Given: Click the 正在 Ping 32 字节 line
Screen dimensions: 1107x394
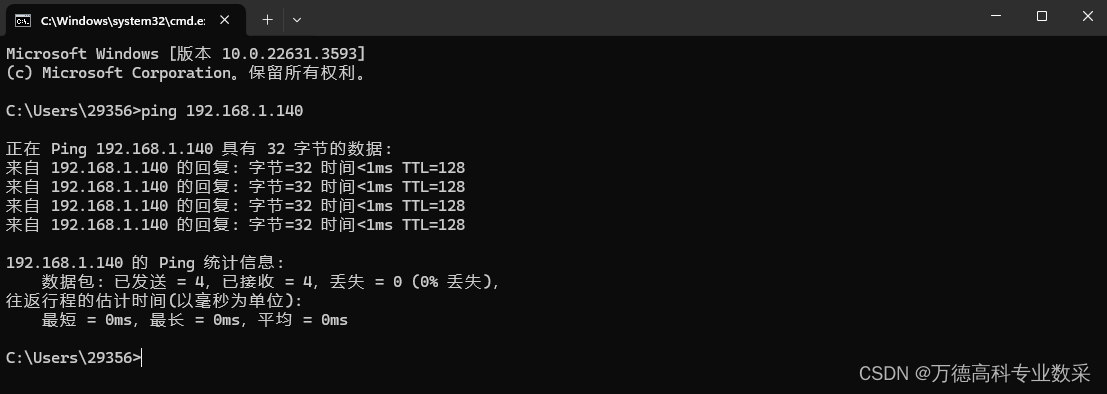Looking at the screenshot, I should 199,149.
